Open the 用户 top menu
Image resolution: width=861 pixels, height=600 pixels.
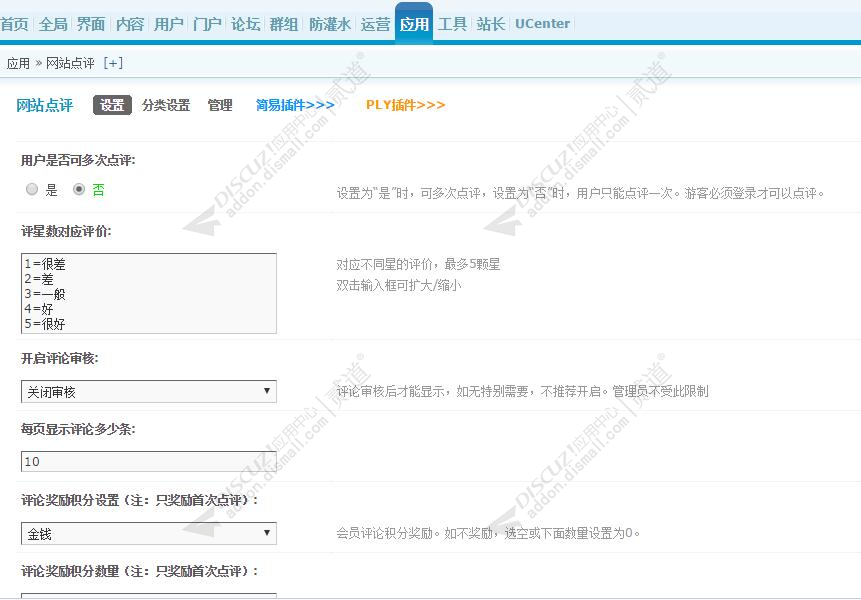[169, 24]
